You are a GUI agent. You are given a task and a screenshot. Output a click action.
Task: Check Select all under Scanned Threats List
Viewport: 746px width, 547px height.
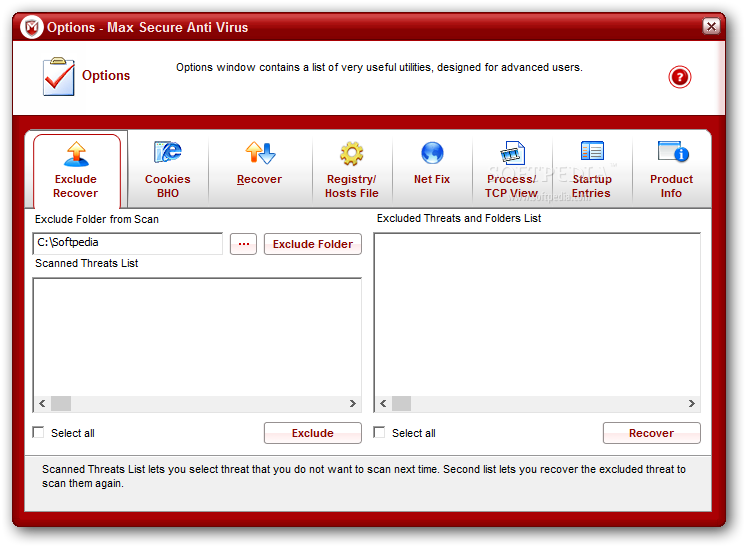coord(38,432)
